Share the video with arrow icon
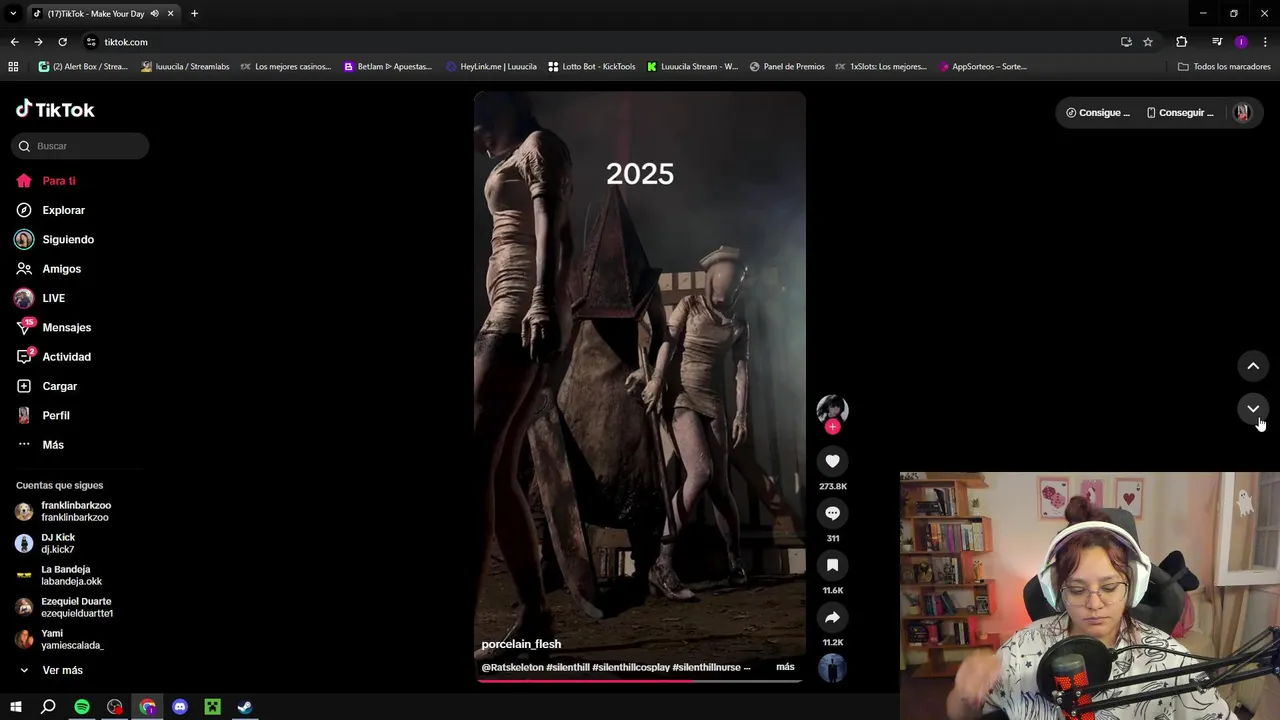 832,617
